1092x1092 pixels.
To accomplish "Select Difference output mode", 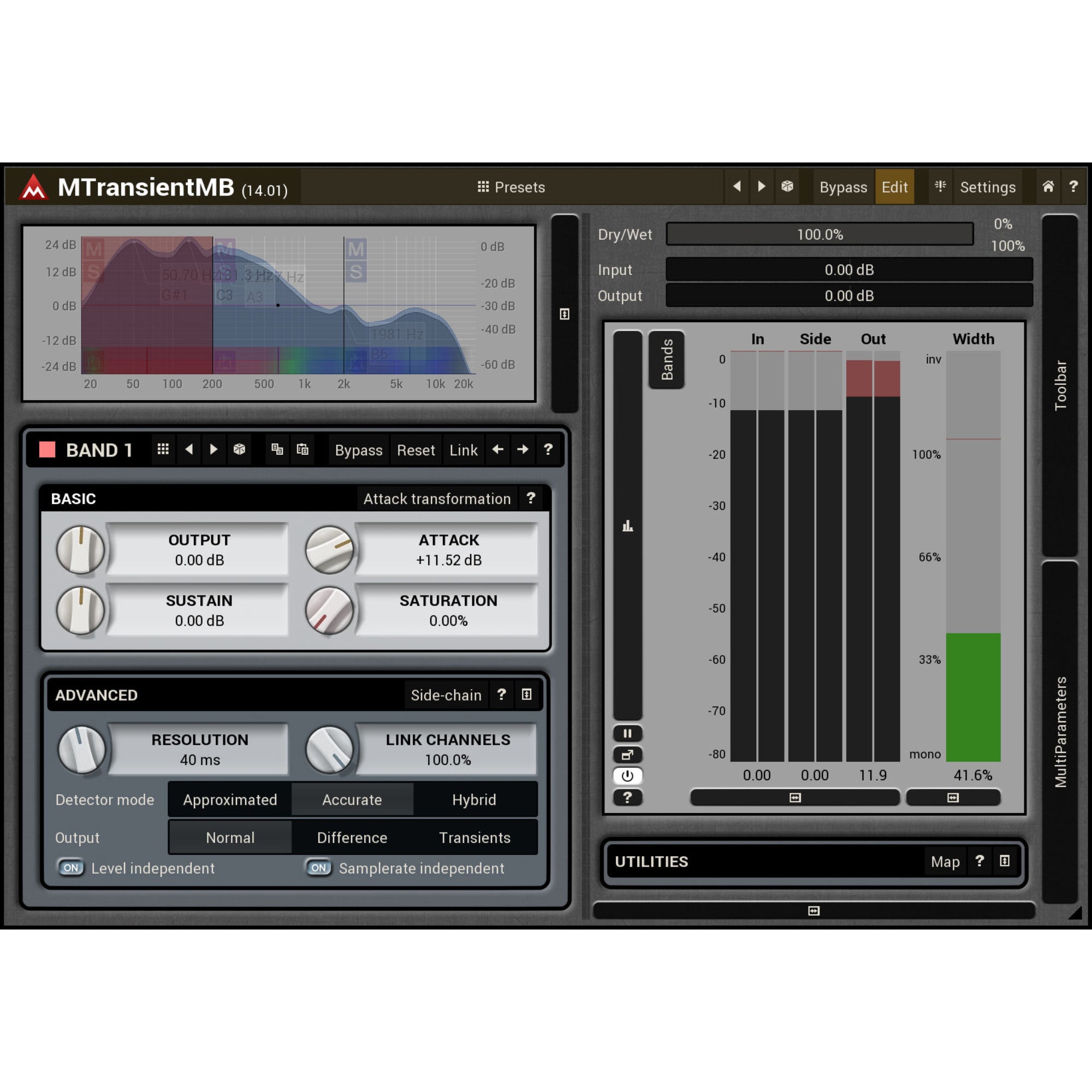I will [x=352, y=838].
